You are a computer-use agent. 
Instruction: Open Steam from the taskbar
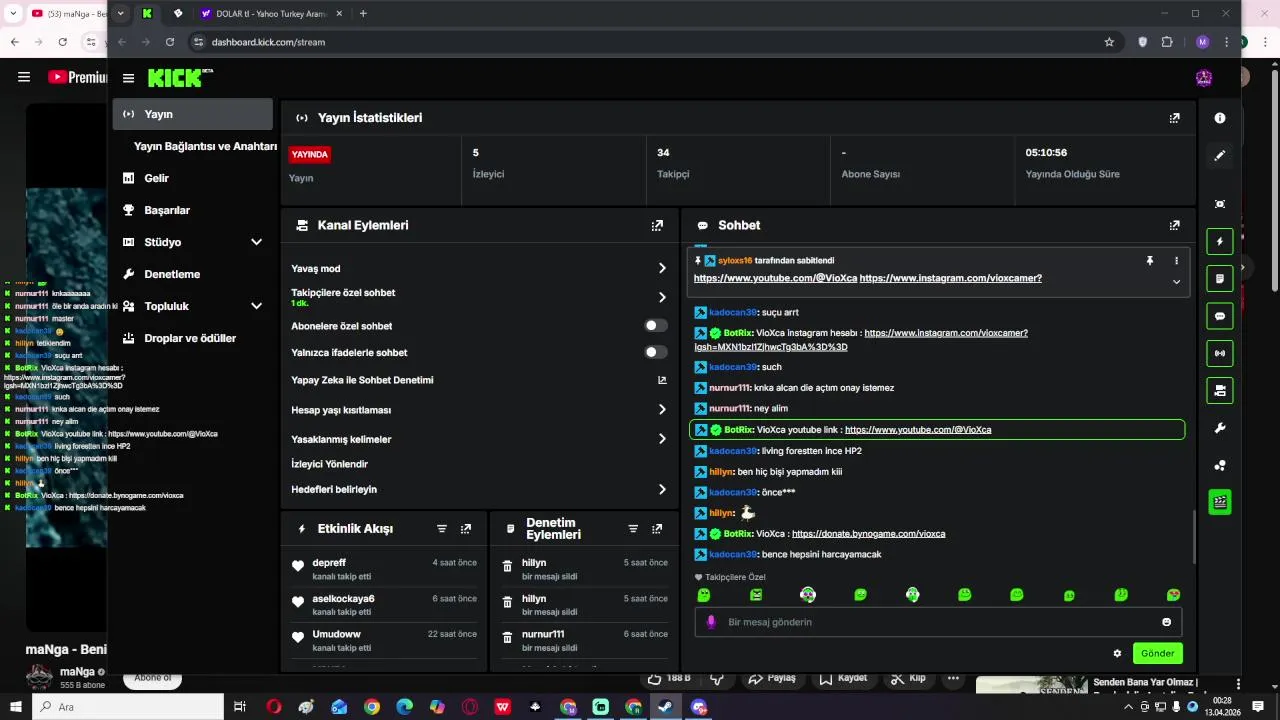pos(666,707)
